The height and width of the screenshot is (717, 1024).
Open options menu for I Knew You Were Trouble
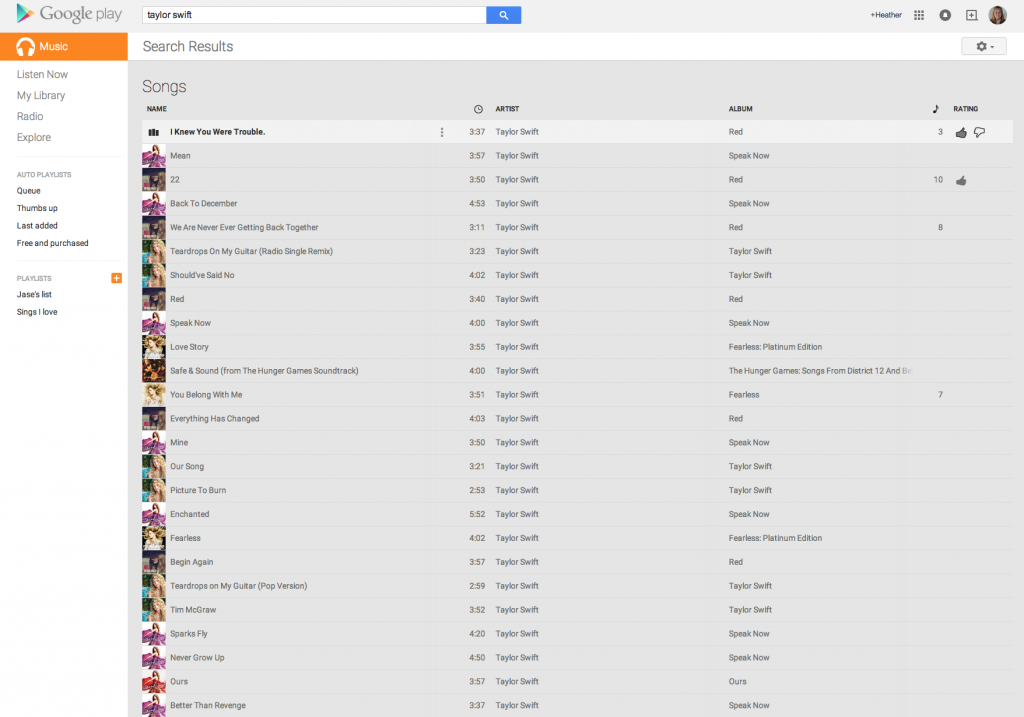[442, 132]
